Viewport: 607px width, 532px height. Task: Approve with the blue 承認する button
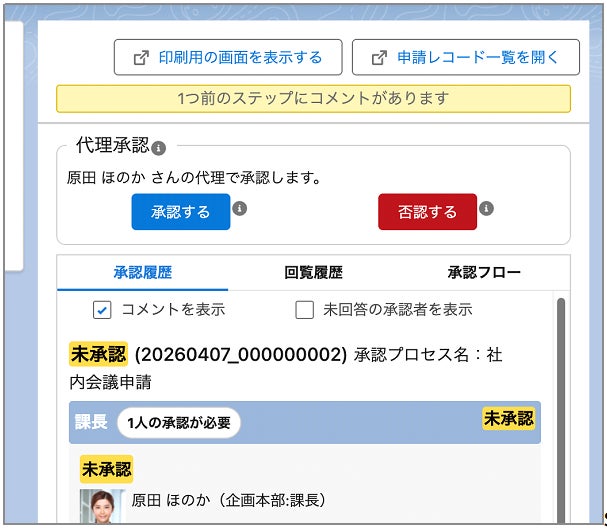pos(181,212)
